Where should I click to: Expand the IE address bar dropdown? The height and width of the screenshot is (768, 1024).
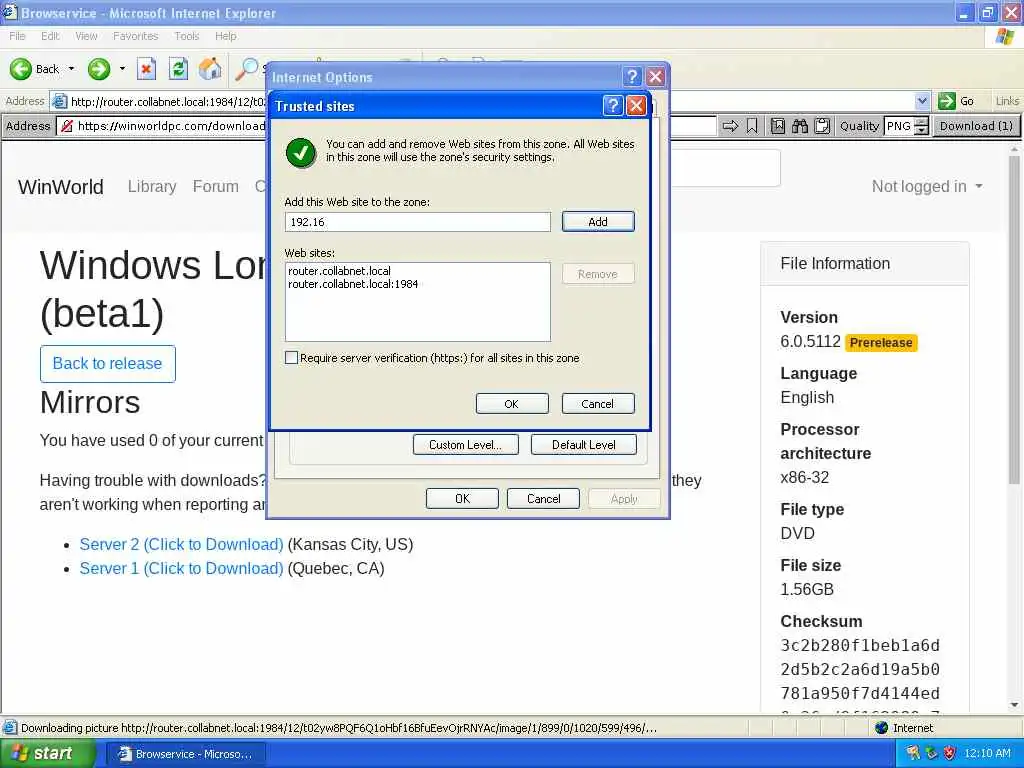921,101
